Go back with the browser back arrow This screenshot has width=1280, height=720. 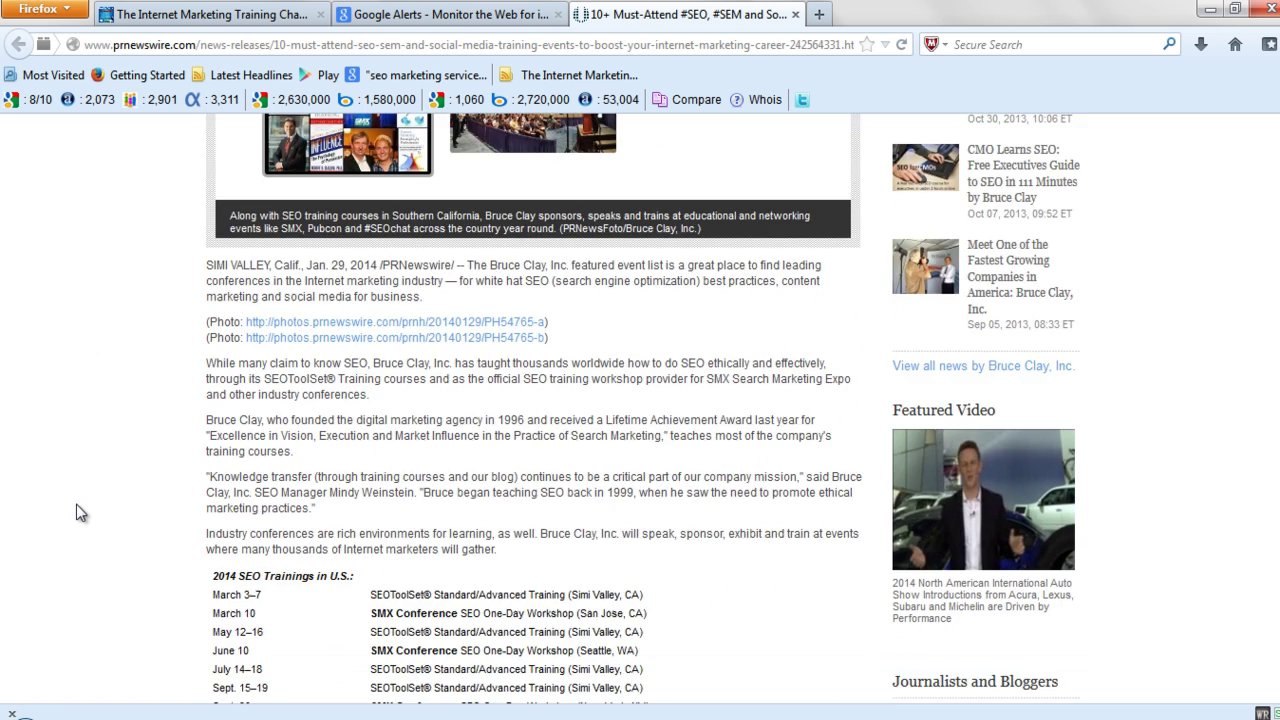[x=18, y=44]
